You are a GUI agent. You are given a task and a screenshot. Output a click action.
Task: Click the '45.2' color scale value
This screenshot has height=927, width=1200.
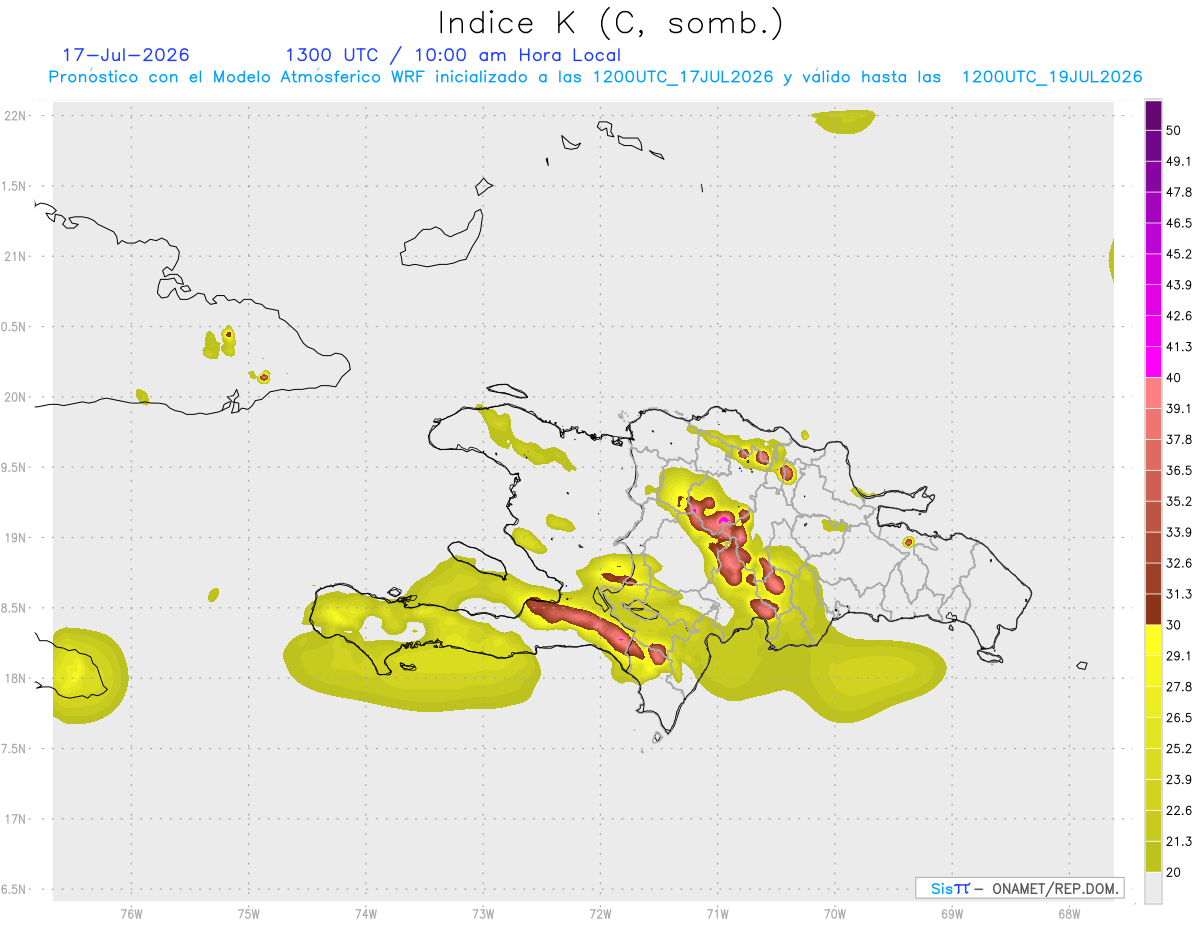pyautogui.click(x=1179, y=254)
